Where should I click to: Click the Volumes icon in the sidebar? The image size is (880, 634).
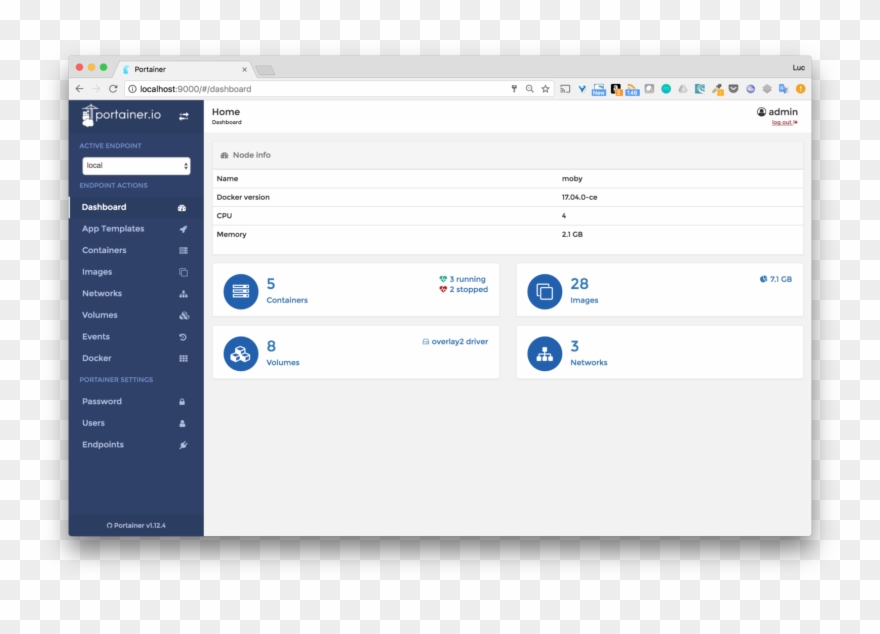tap(183, 314)
